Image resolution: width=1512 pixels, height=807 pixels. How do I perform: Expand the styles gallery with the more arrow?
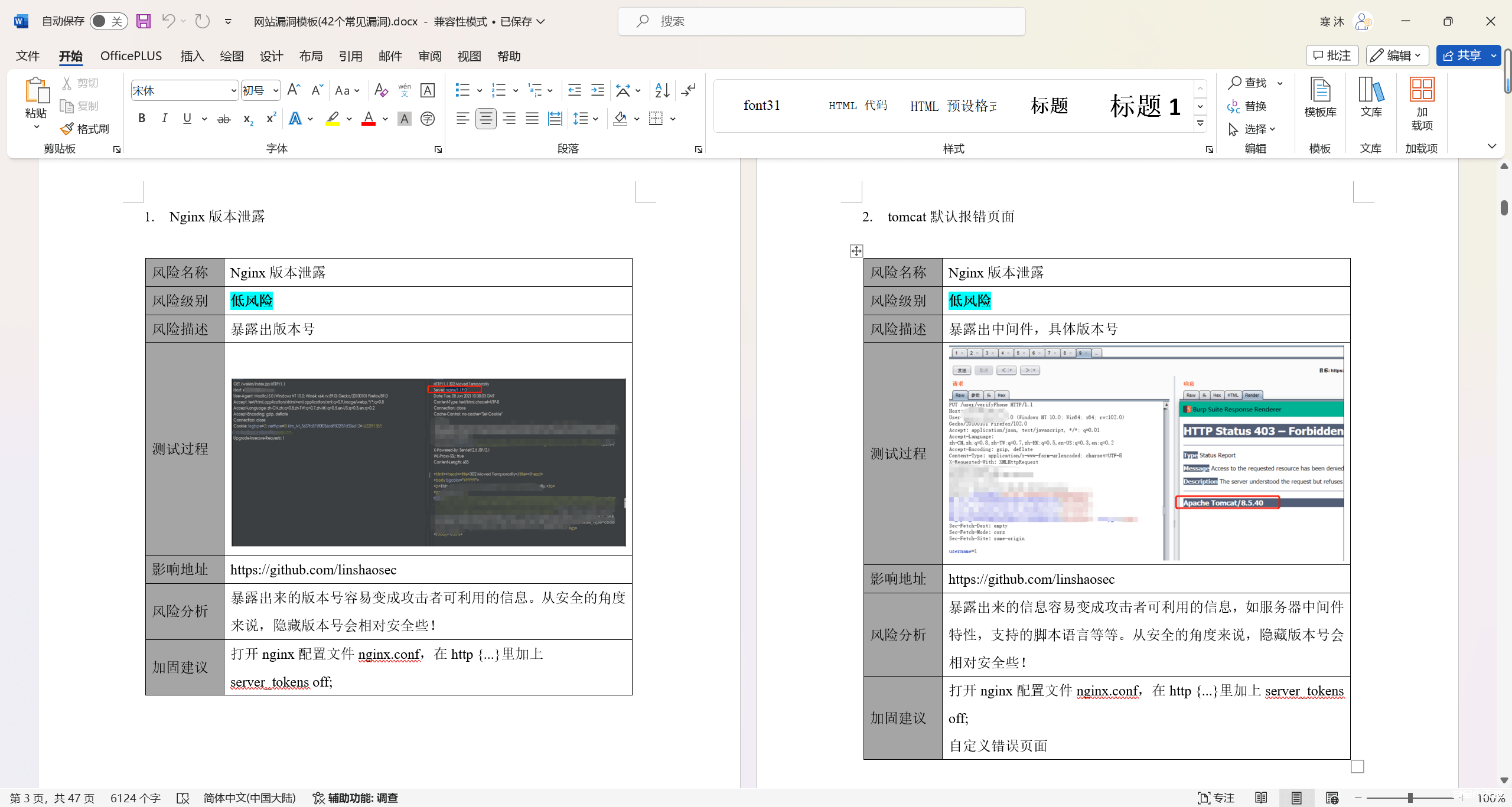tap(1200, 123)
